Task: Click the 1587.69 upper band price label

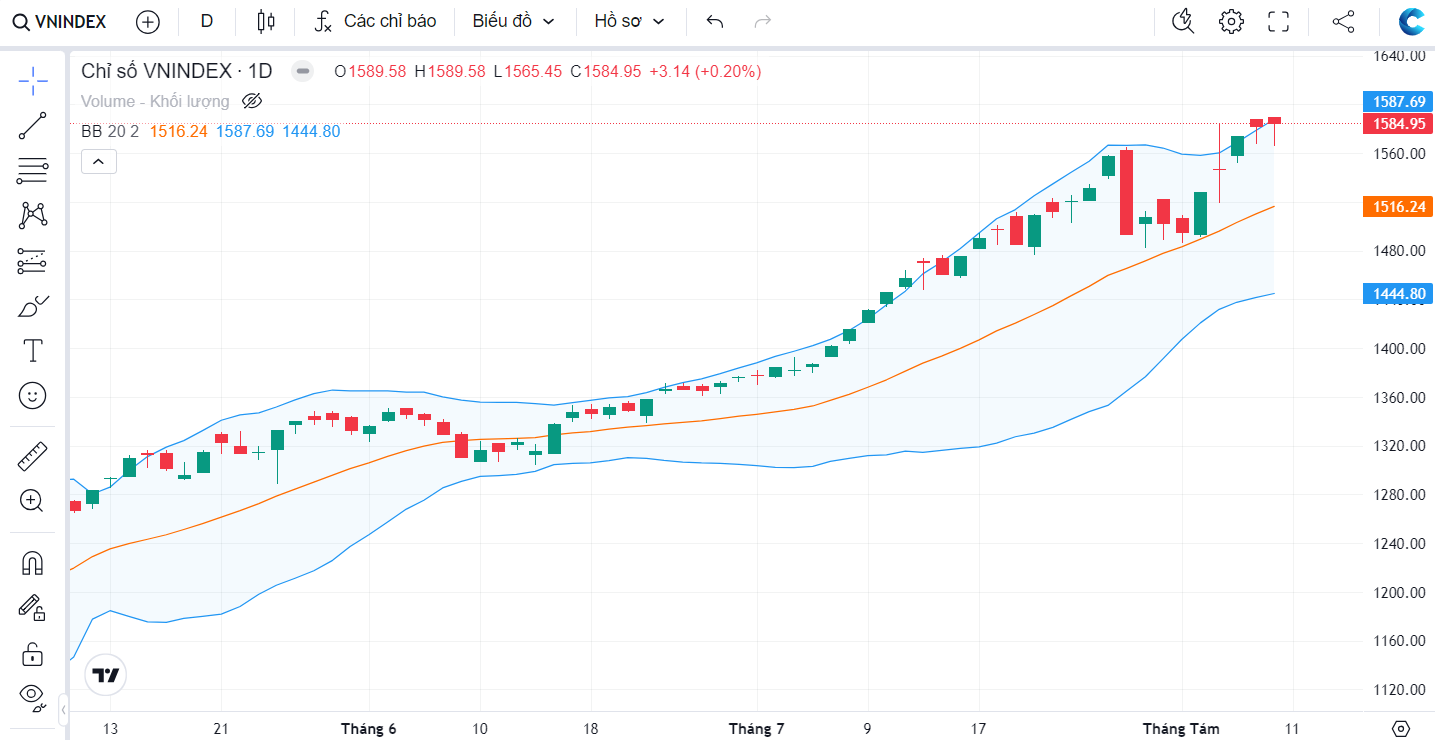Action: (1399, 101)
